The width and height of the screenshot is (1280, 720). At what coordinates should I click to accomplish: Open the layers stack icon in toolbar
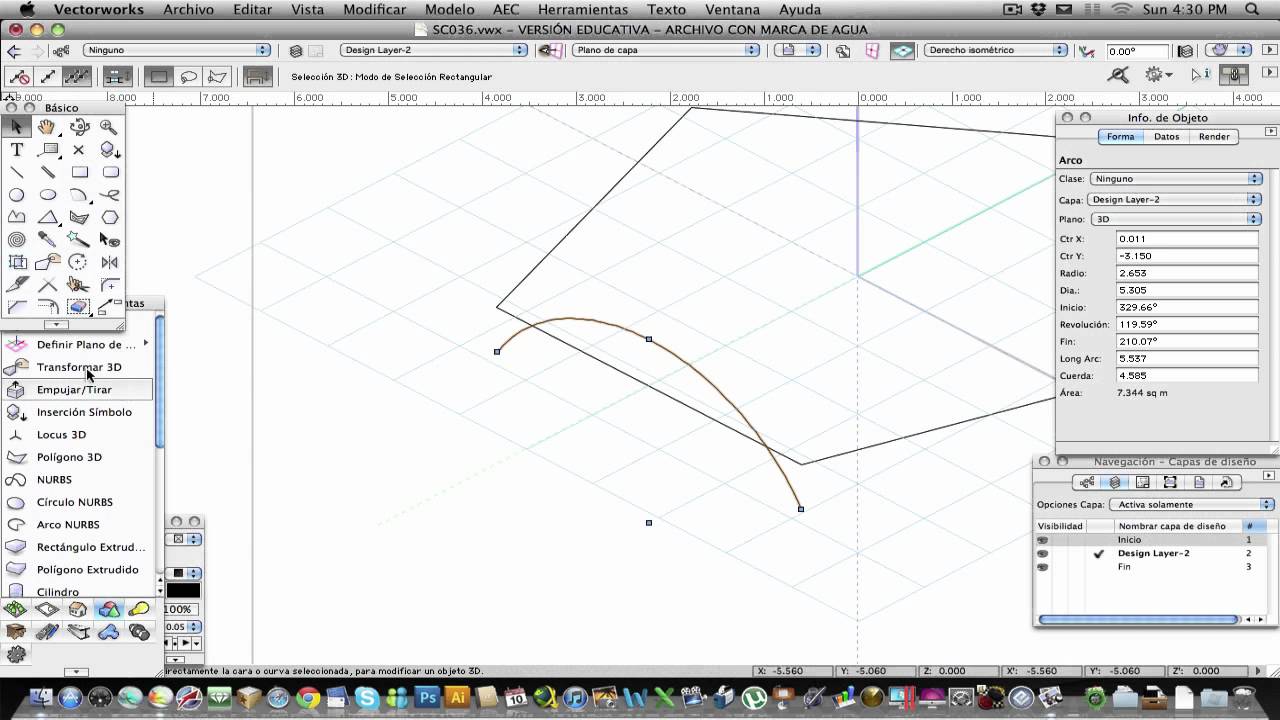click(x=296, y=50)
